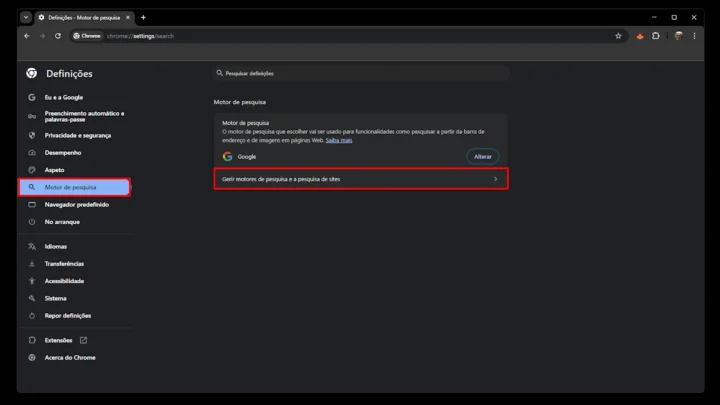Viewport: 720px width, 405px height.
Task: Expand the tab search dropdown arrow
Action: [25, 17]
